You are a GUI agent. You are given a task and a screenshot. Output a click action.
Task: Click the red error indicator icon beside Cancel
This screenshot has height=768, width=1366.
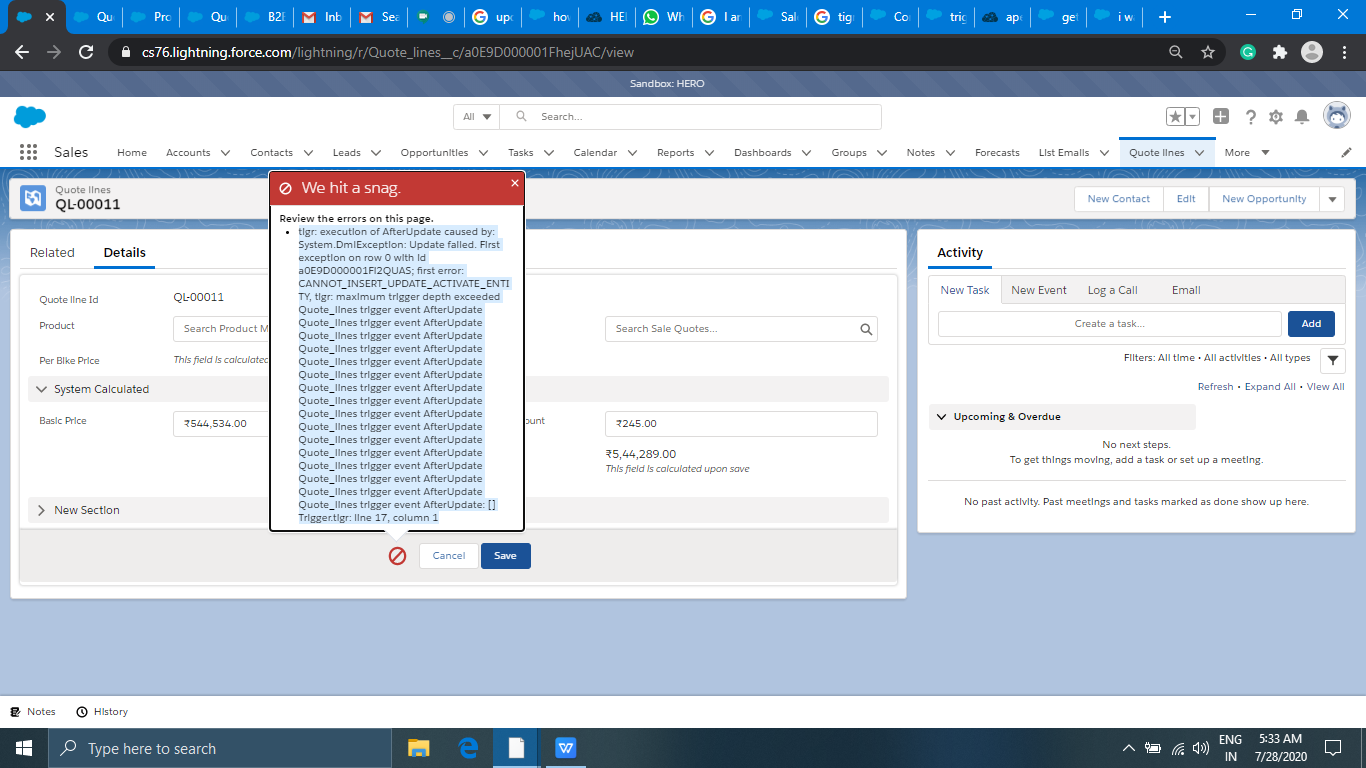click(397, 556)
